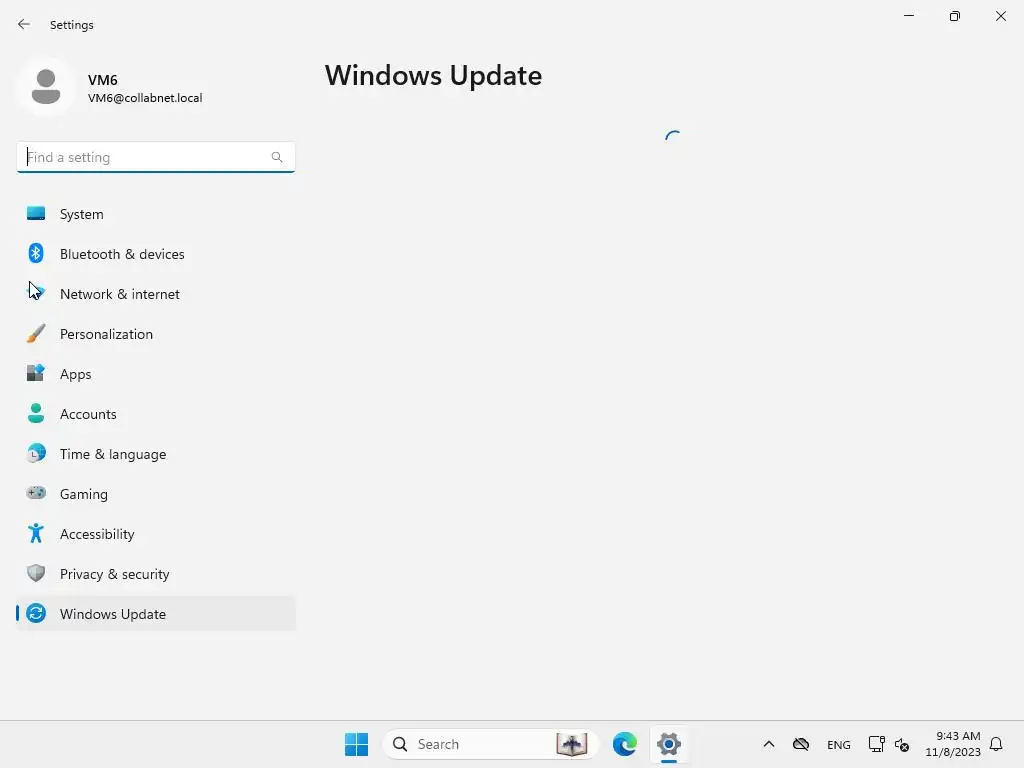Open Bluetooth & devices category
Viewport: 1024px width, 768px height.
[x=155, y=253]
